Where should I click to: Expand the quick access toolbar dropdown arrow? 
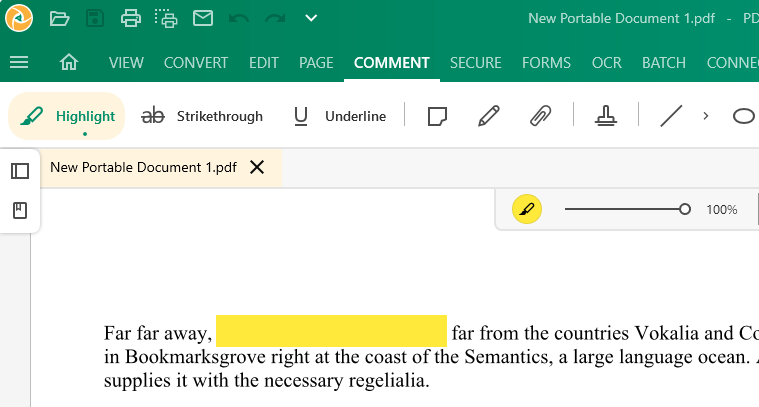coord(311,18)
